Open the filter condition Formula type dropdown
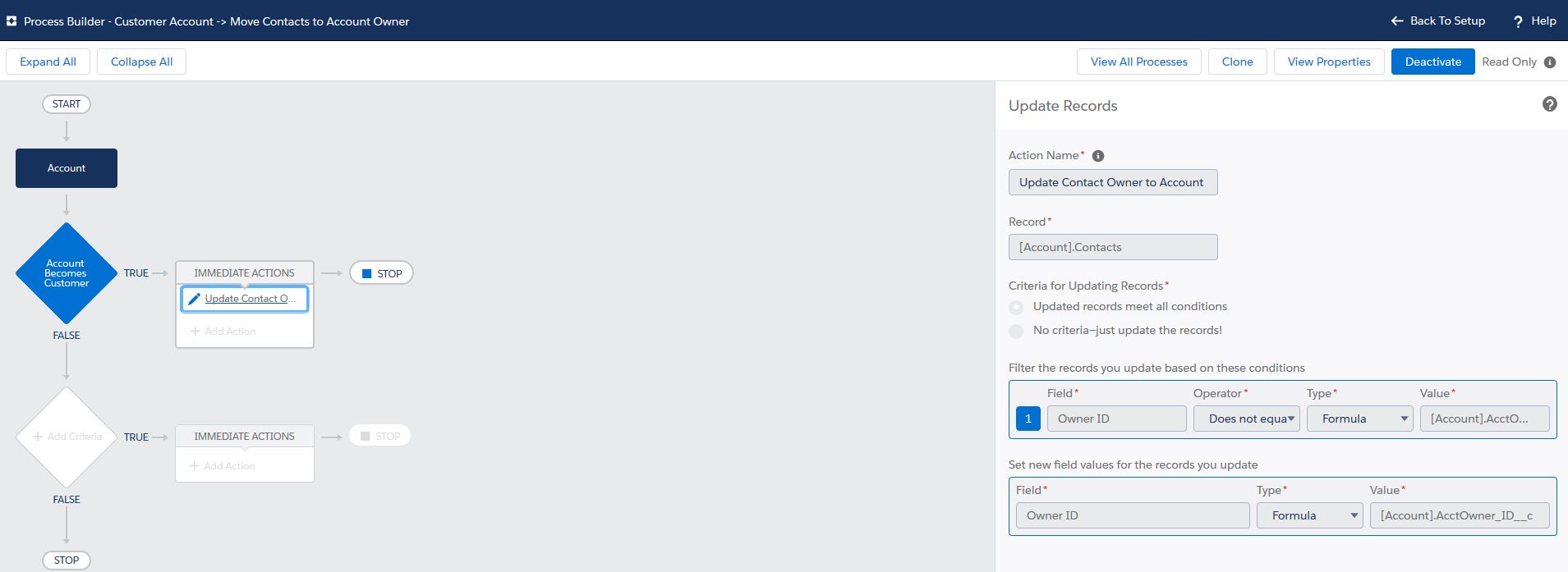Image resolution: width=1568 pixels, height=572 pixels. [1360, 419]
